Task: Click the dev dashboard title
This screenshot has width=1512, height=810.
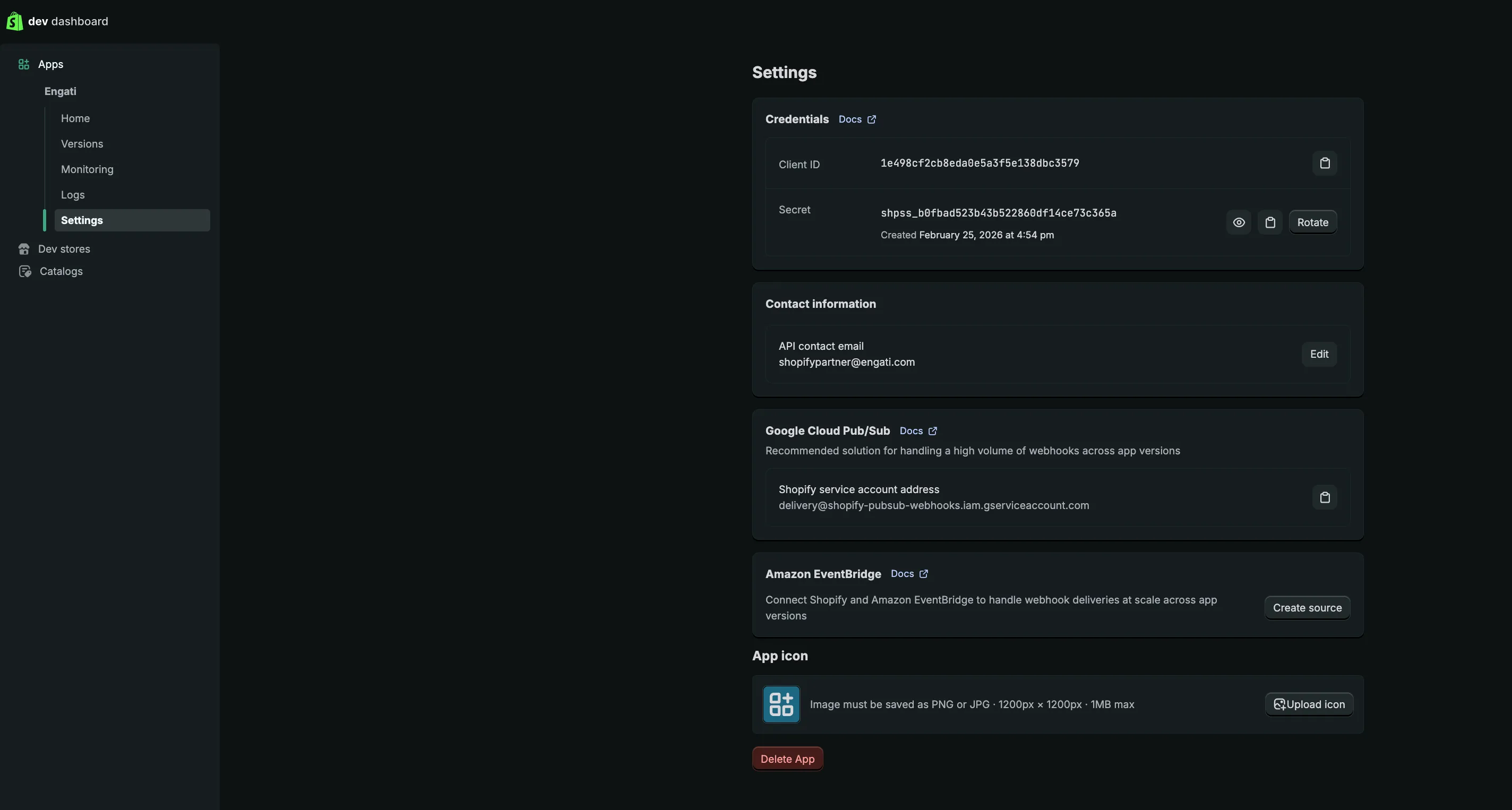Action: 68,21
